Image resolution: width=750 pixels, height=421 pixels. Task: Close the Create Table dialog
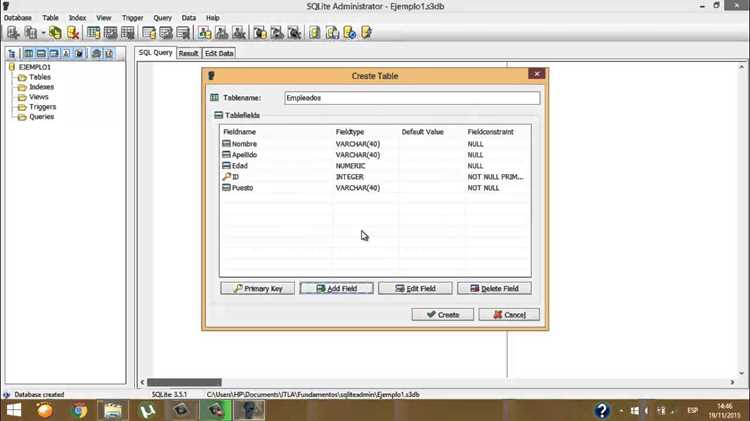(537, 74)
